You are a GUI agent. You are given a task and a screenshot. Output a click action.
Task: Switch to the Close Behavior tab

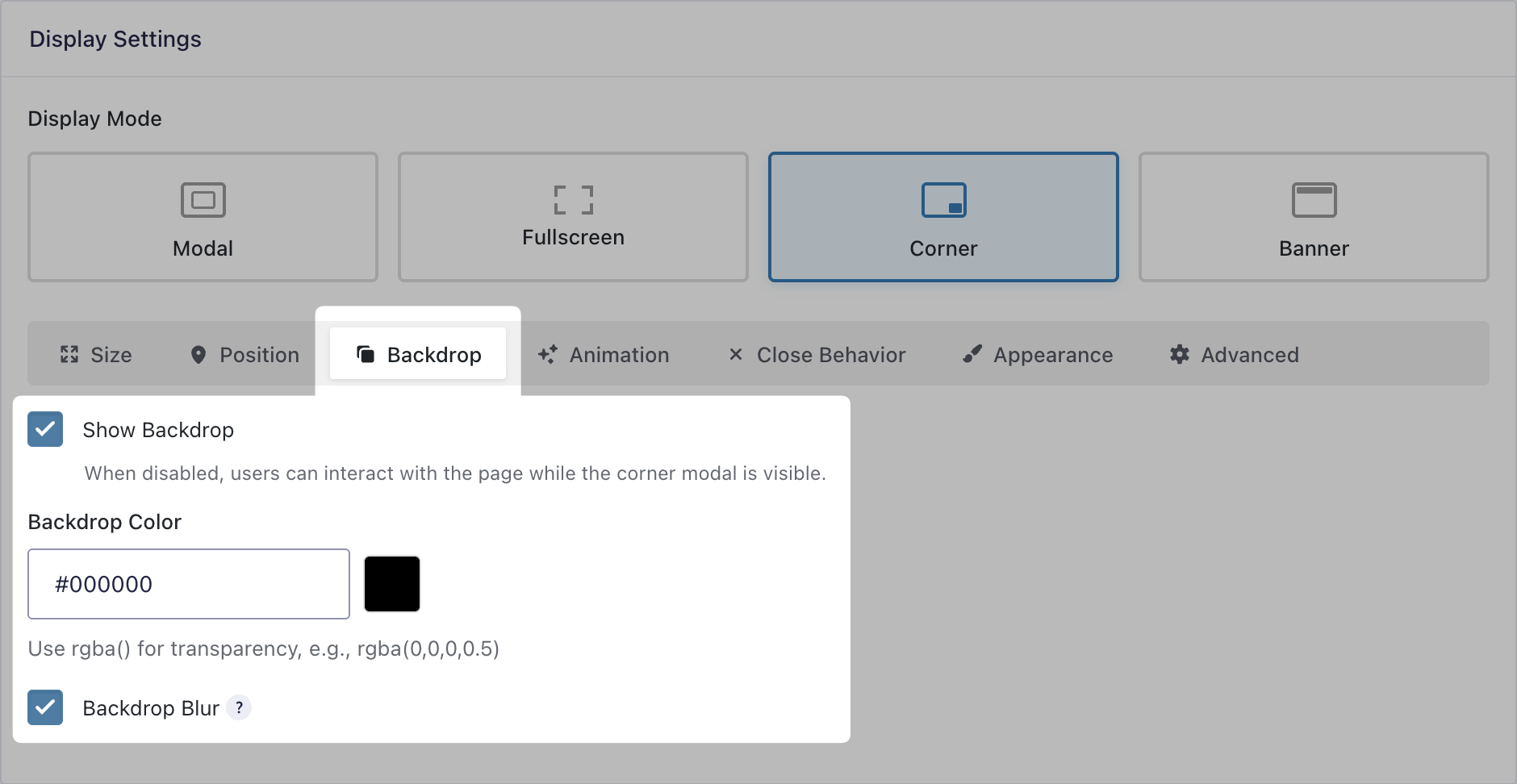point(817,355)
